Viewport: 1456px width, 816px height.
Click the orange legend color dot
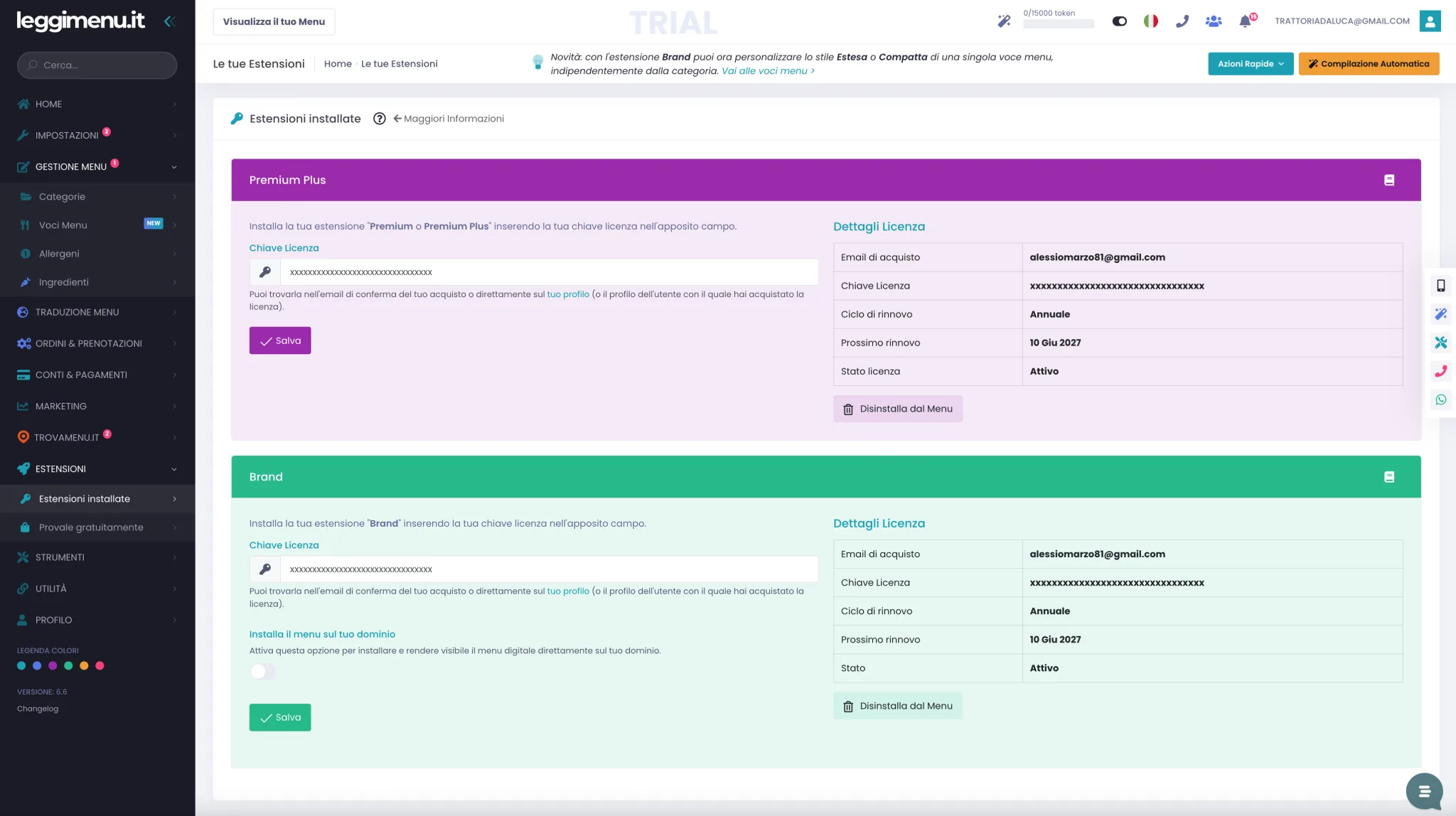84,666
